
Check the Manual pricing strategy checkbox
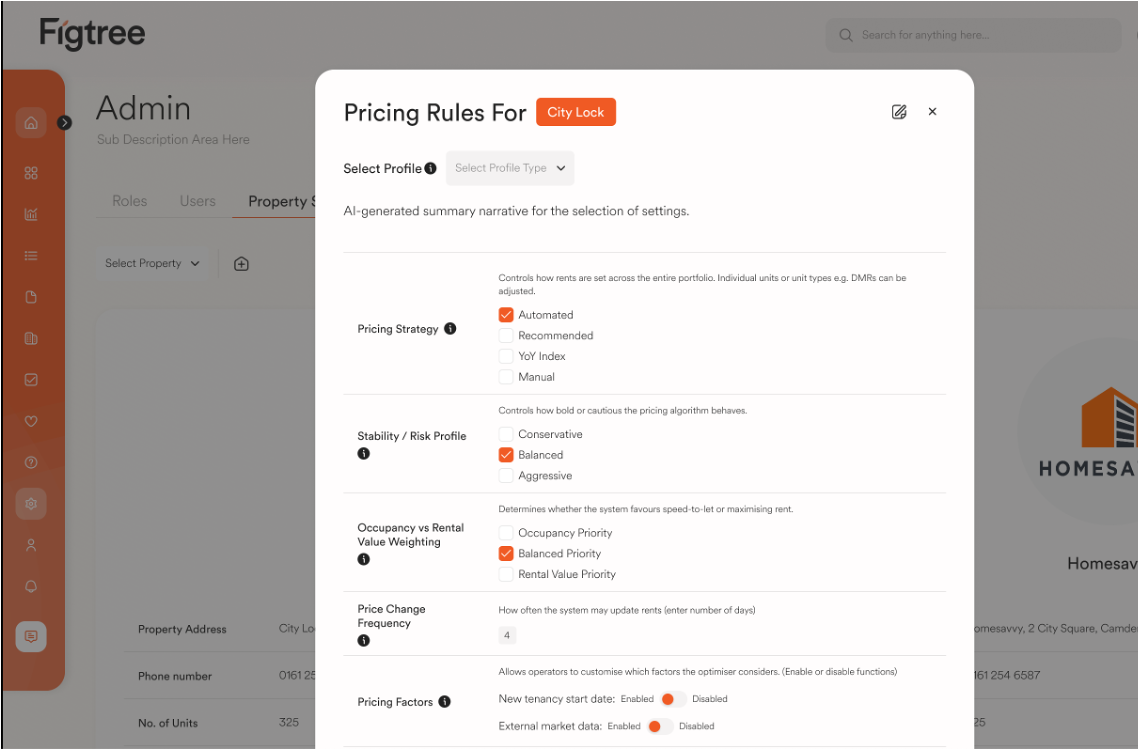(506, 377)
